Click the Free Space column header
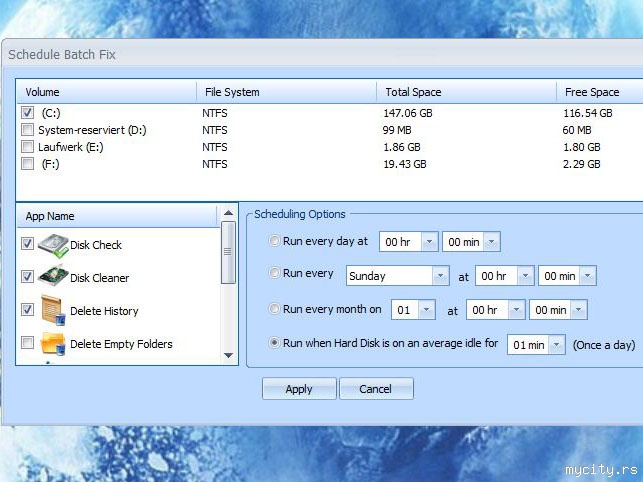Image resolution: width=643 pixels, height=482 pixels. point(600,92)
